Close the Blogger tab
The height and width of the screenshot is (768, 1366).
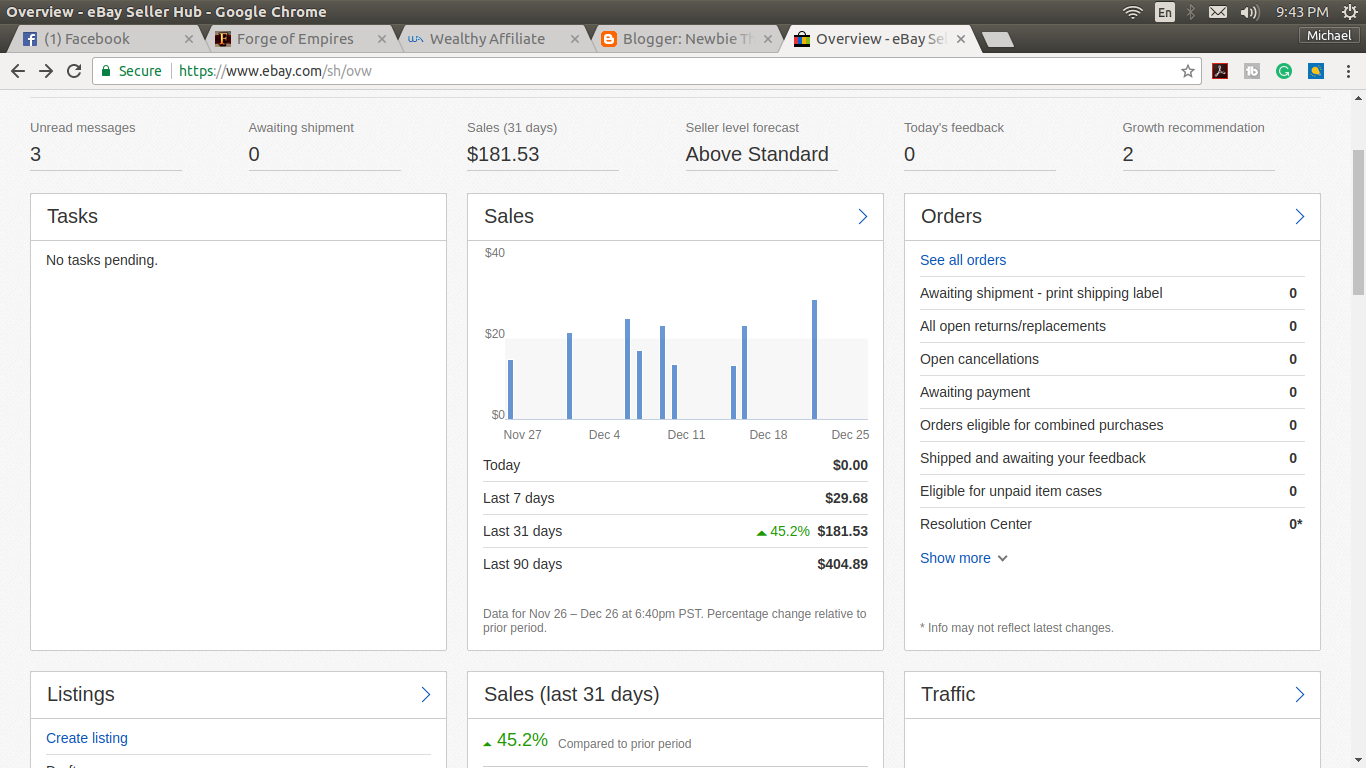(768, 39)
